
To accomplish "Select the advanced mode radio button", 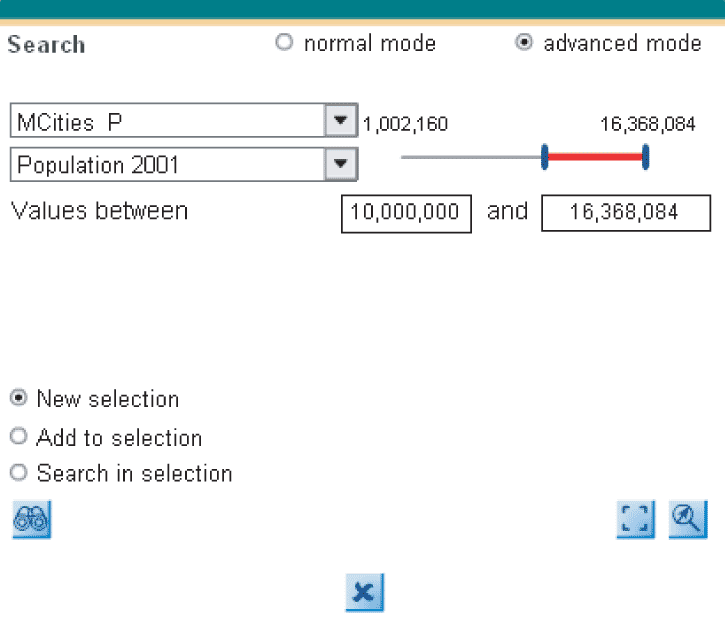I will pos(524,43).
